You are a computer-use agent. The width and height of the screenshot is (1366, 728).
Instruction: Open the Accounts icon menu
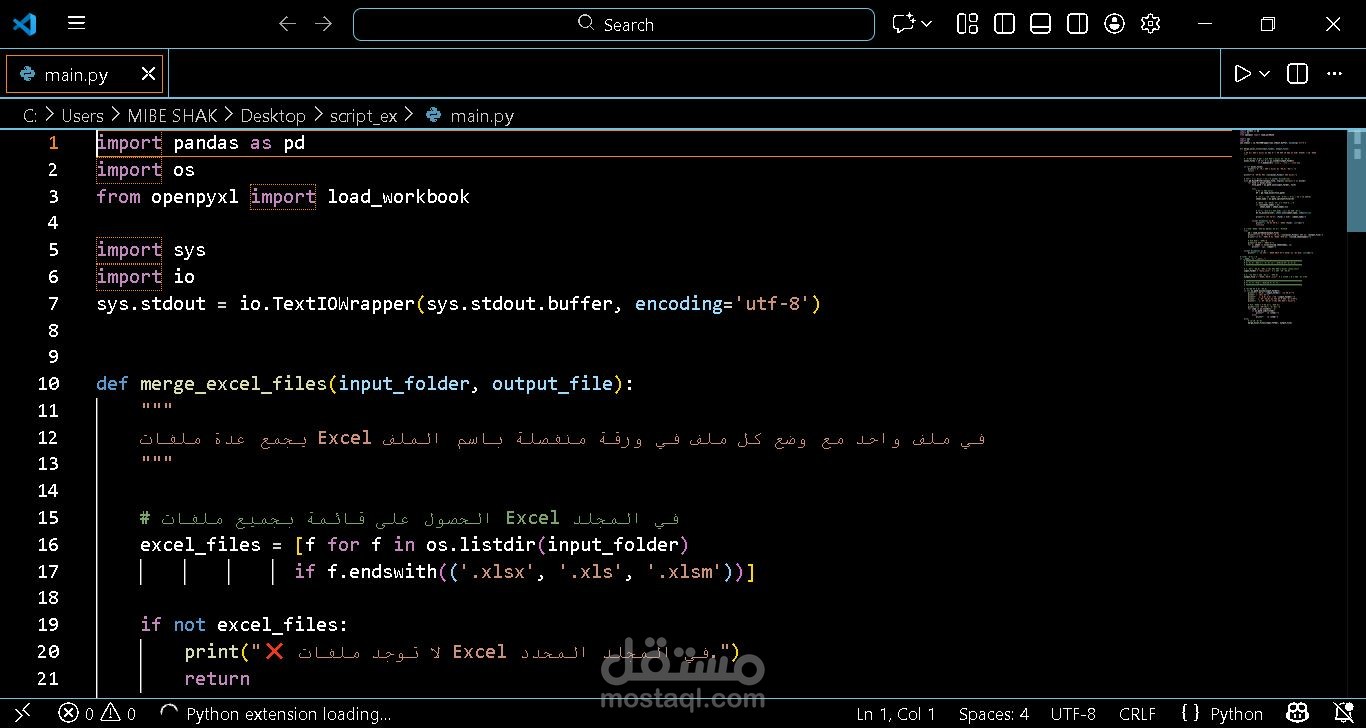pos(1114,24)
